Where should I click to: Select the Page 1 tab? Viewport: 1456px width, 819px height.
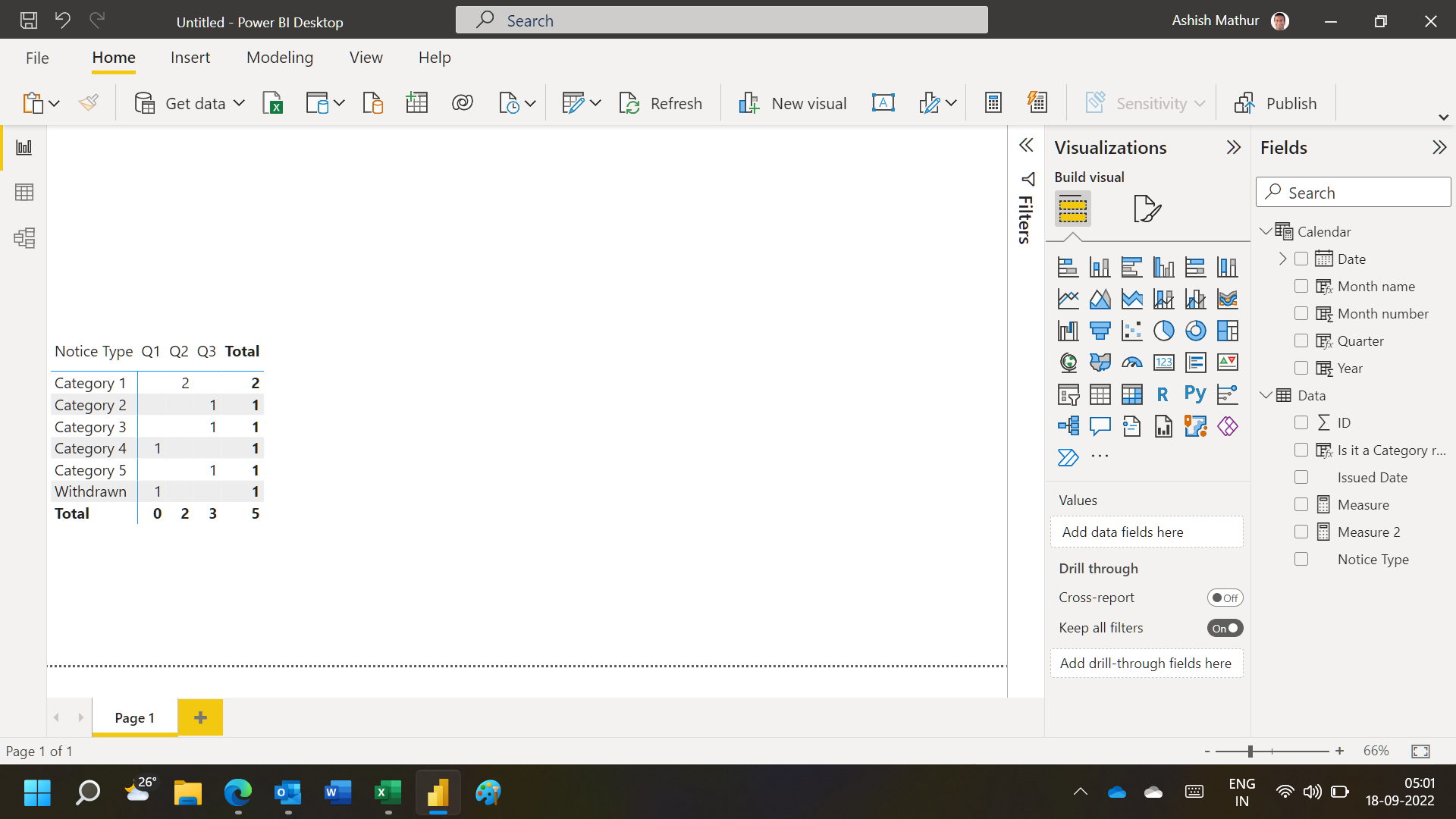[135, 717]
